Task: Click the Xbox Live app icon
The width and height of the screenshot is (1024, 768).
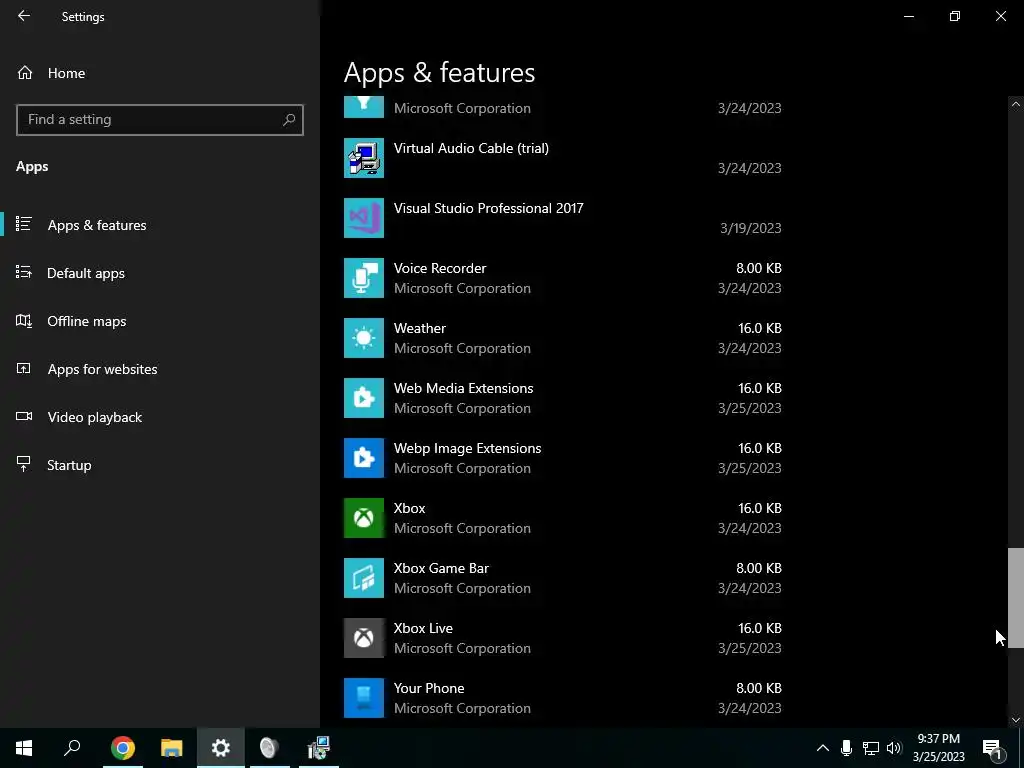Action: tap(364, 638)
